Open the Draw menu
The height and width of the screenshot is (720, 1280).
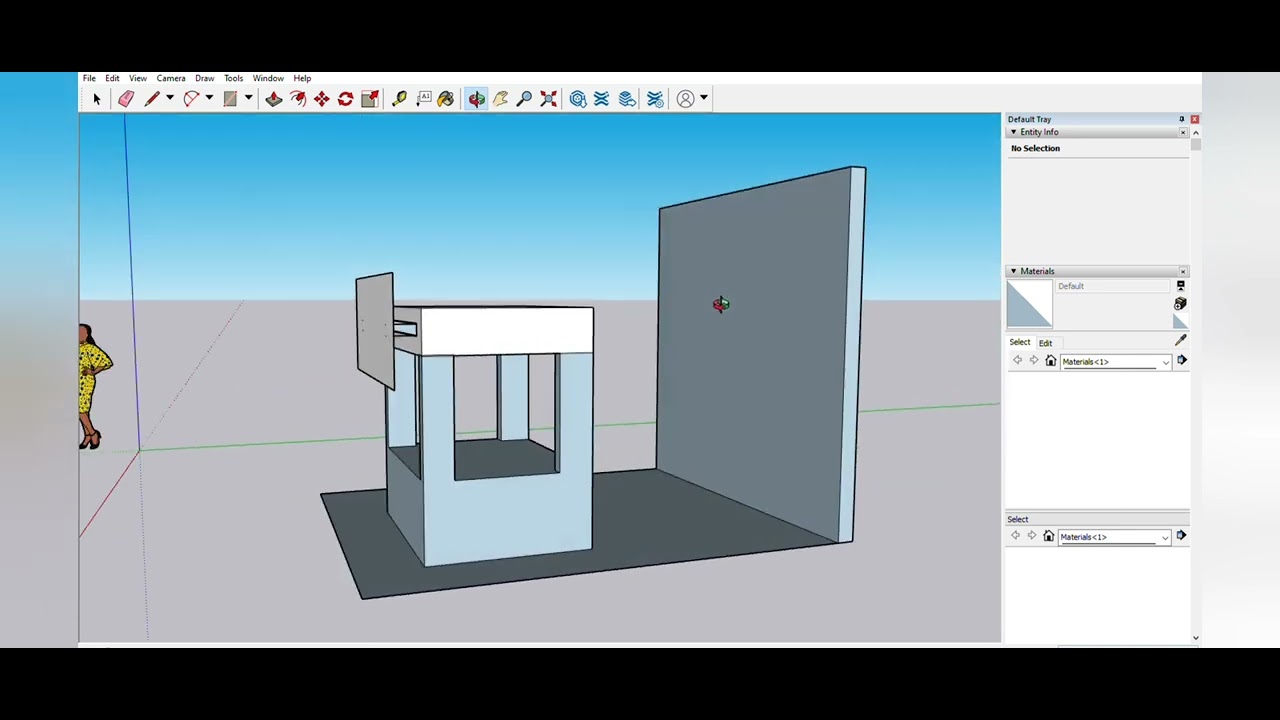tap(204, 78)
